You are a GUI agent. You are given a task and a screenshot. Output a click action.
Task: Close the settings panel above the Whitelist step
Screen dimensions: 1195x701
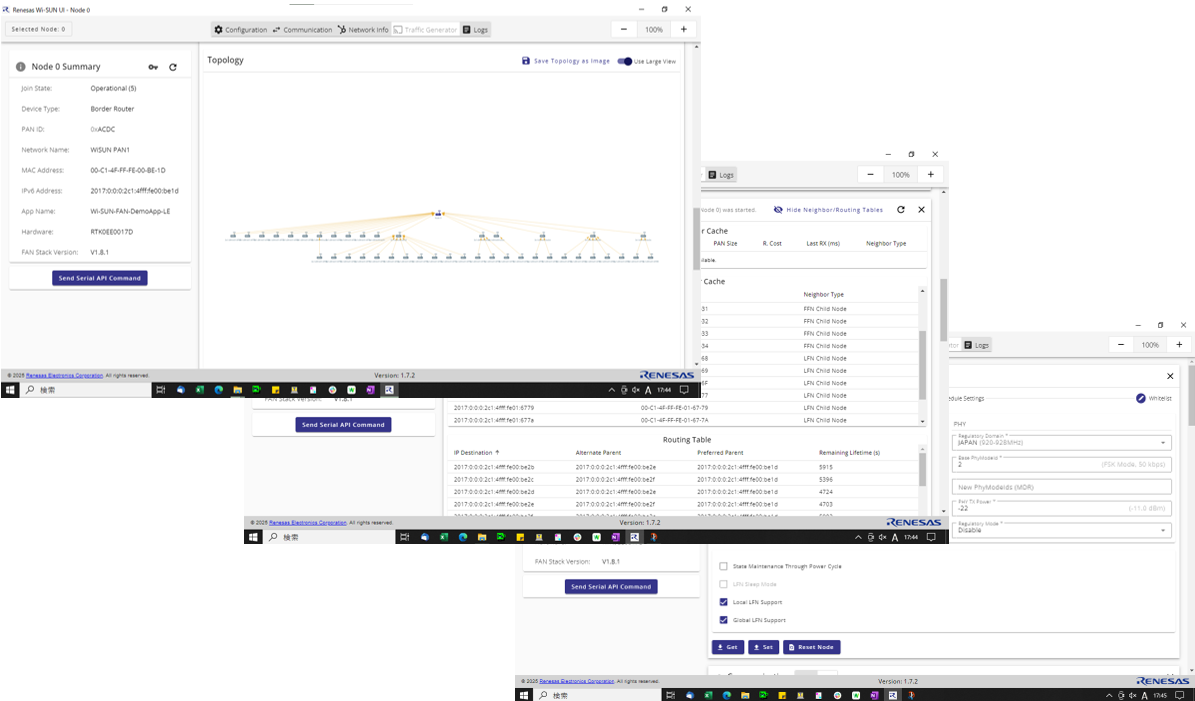coord(1171,376)
